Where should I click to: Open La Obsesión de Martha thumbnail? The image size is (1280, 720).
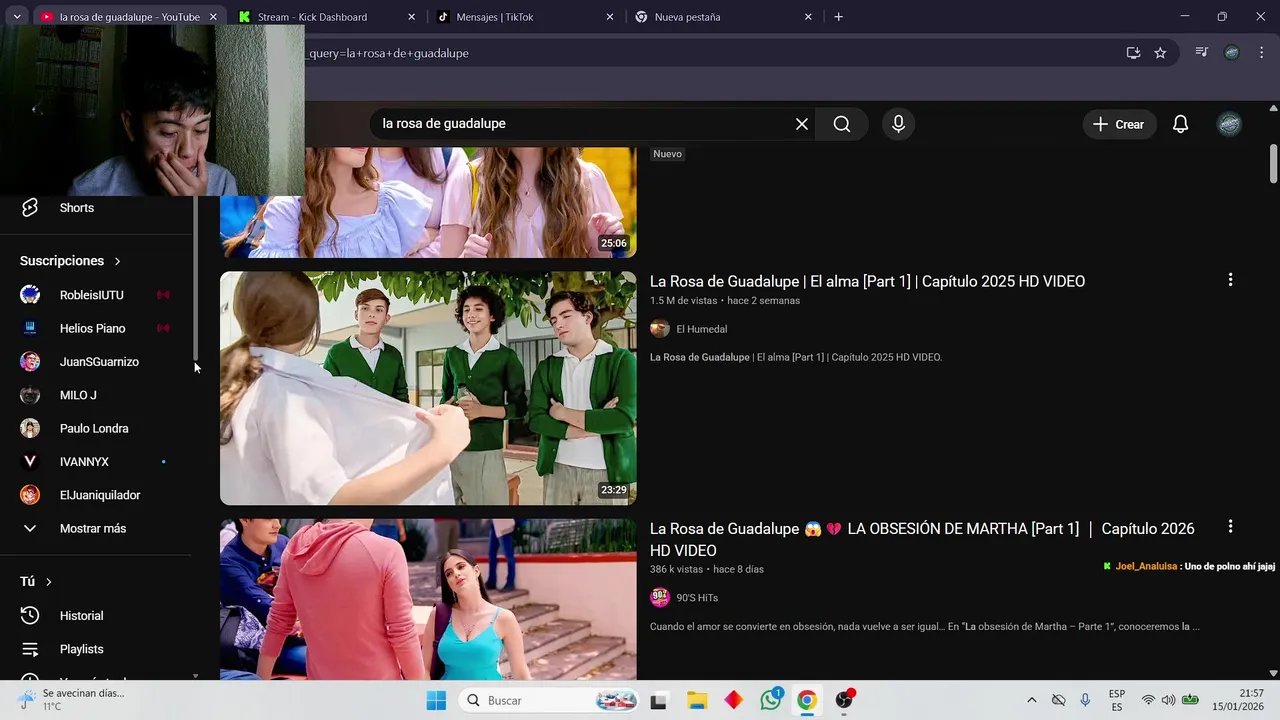(428, 600)
